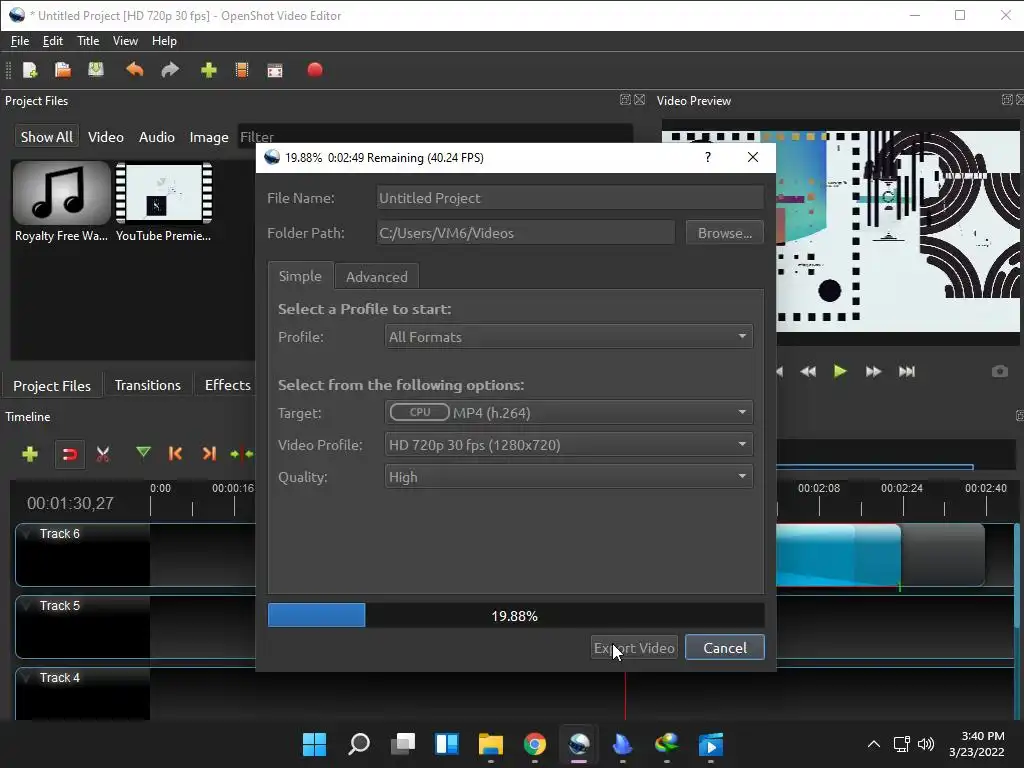Open the Video Profile HD 720p dropdown

569,445
